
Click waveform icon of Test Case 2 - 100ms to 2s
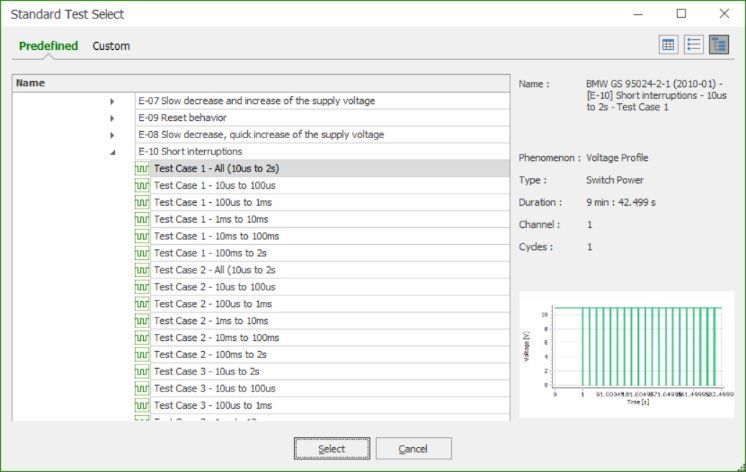[x=142, y=354]
